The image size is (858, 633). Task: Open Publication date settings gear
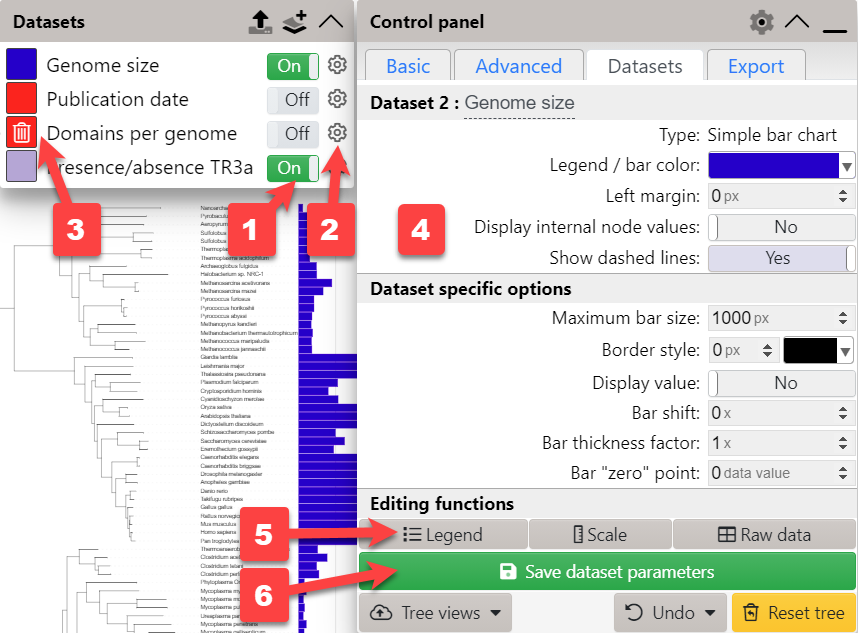pyautogui.click(x=338, y=99)
